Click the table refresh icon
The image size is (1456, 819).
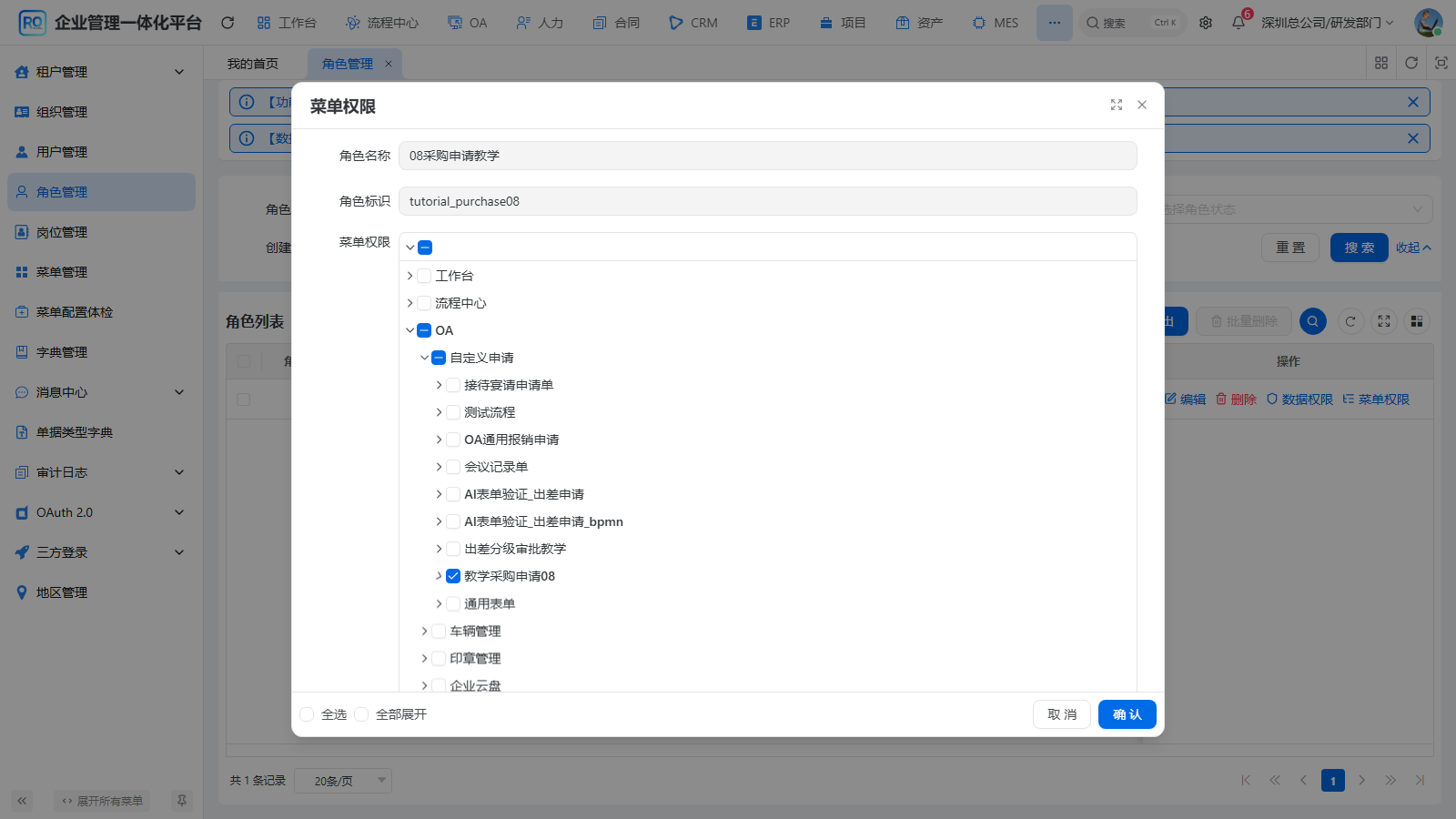click(x=1350, y=321)
